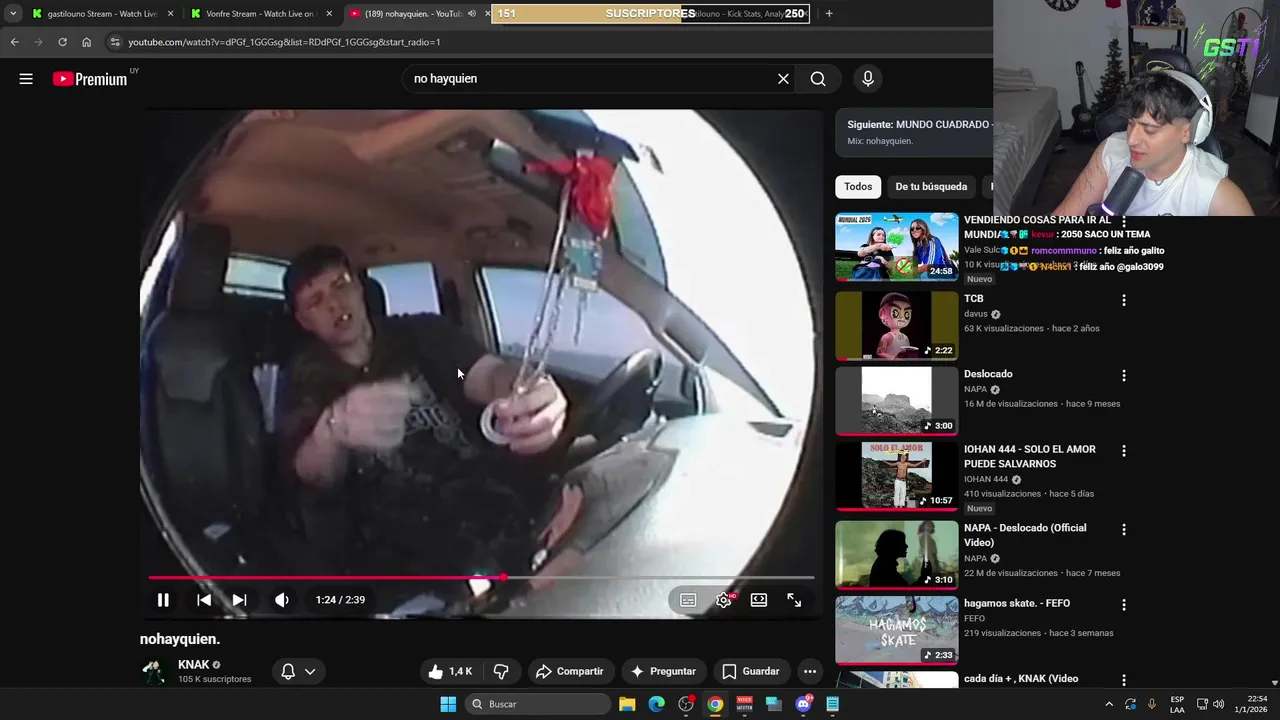Open File Explorer from the taskbar
The width and height of the screenshot is (1280, 720).
[x=627, y=704]
